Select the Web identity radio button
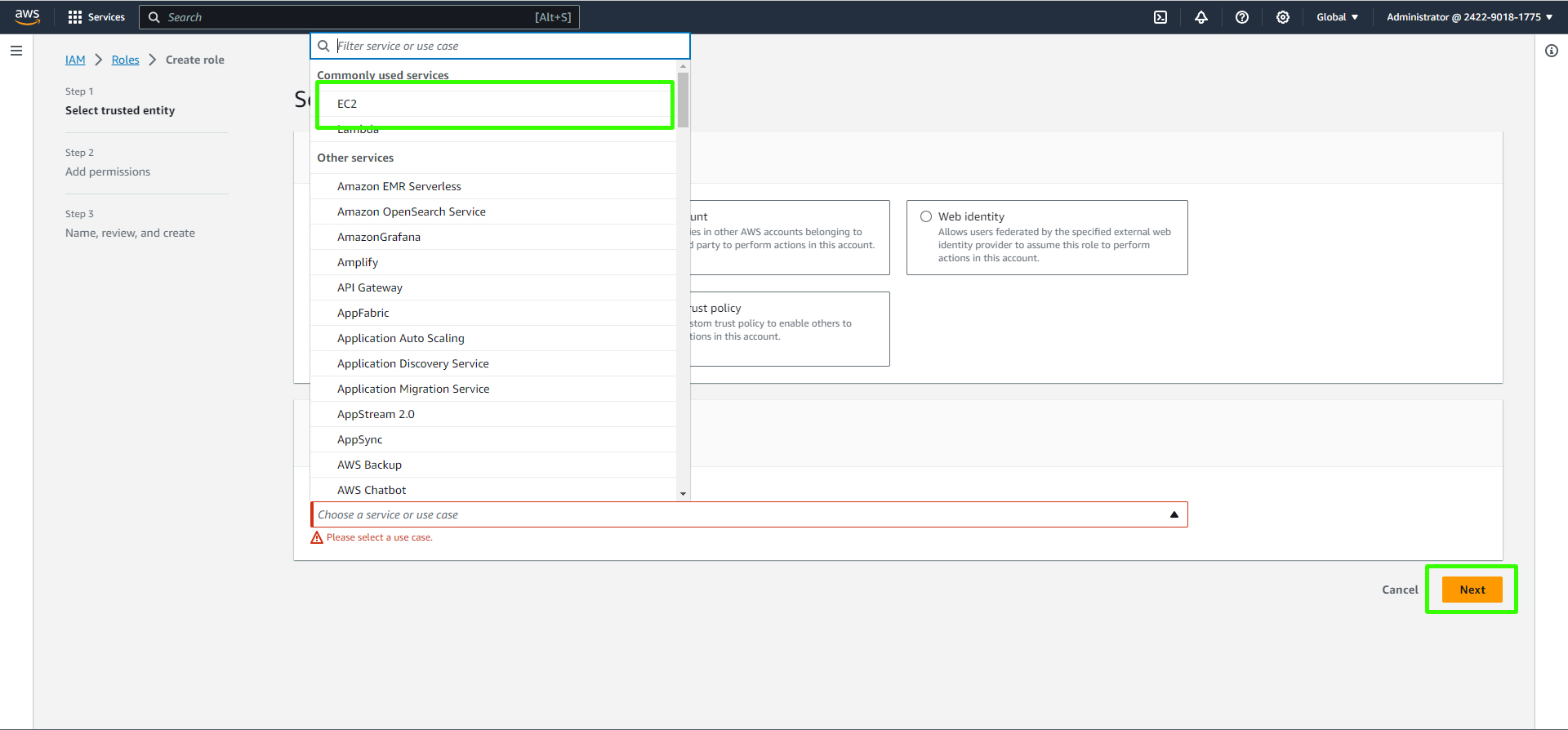 point(926,216)
